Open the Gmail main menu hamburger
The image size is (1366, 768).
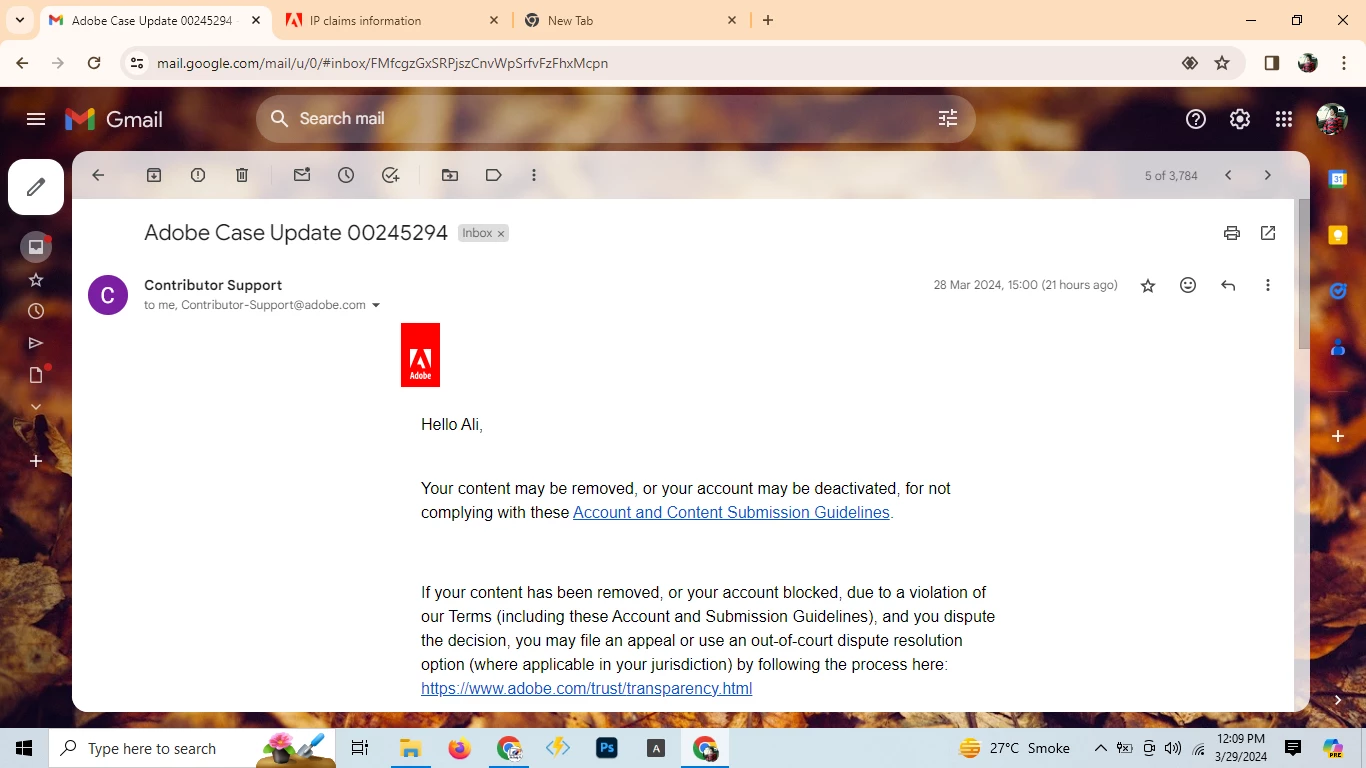pos(36,119)
